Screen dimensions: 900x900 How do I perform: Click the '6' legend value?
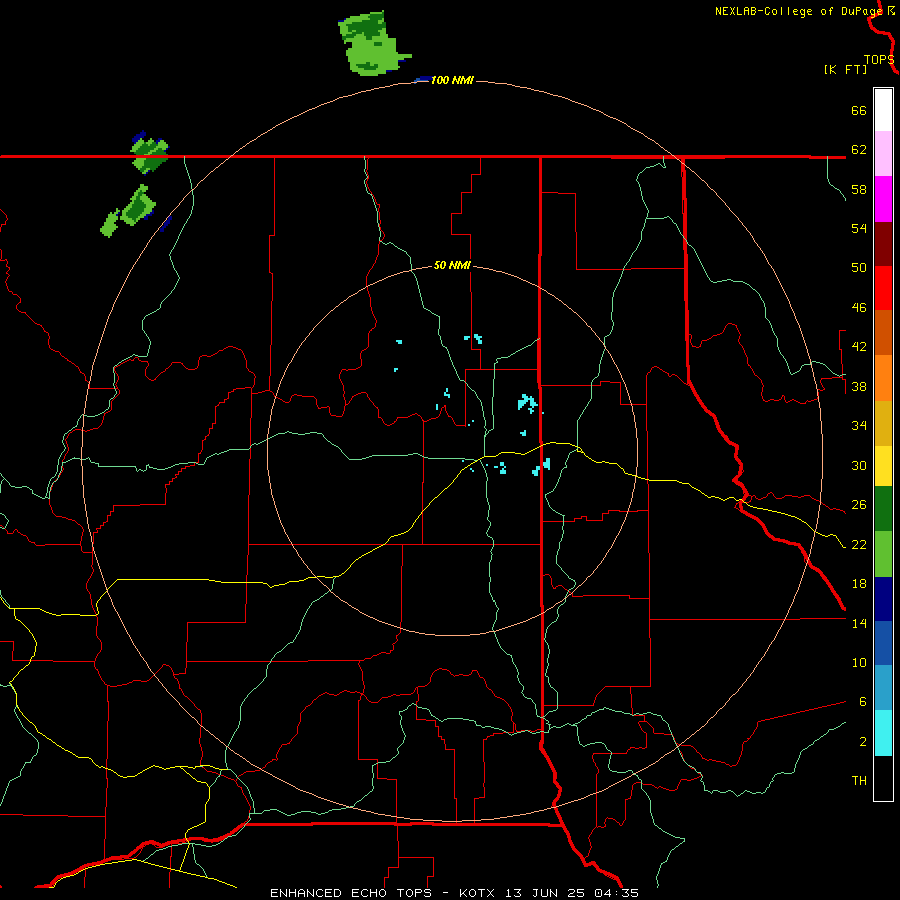point(862,702)
